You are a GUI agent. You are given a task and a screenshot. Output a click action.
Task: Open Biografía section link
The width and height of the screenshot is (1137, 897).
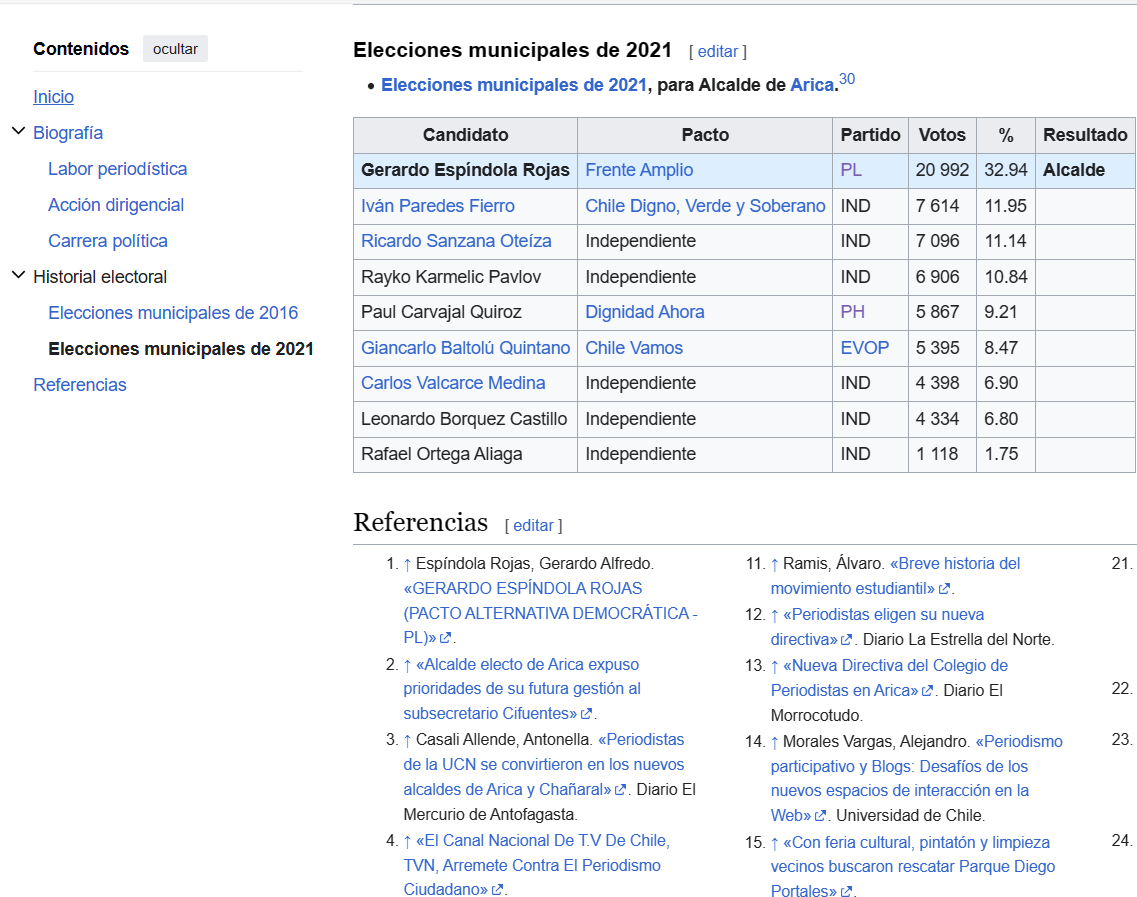pyautogui.click(x=68, y=133)
